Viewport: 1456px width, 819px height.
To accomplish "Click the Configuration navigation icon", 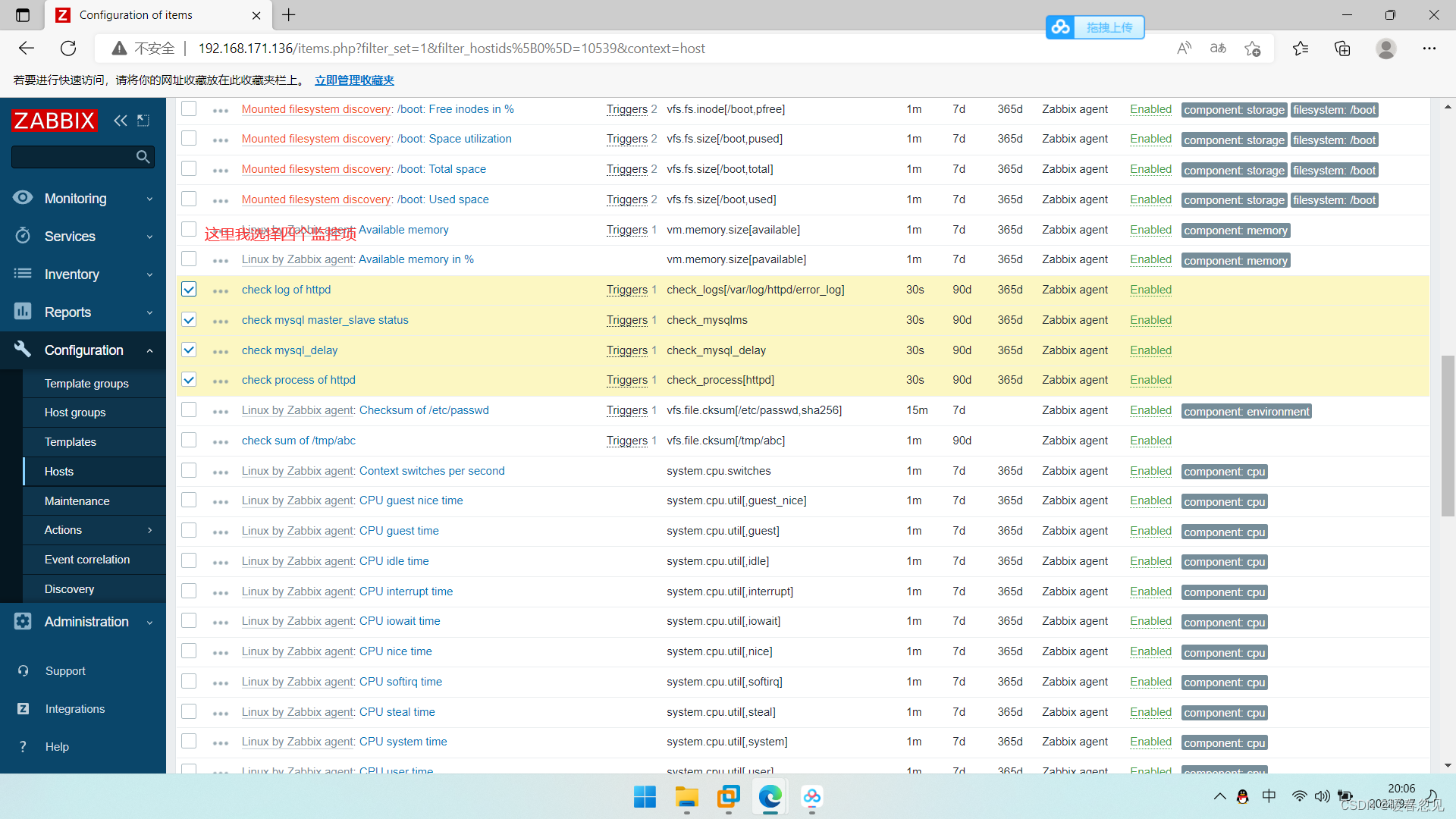I will click(x=22, y=350).
